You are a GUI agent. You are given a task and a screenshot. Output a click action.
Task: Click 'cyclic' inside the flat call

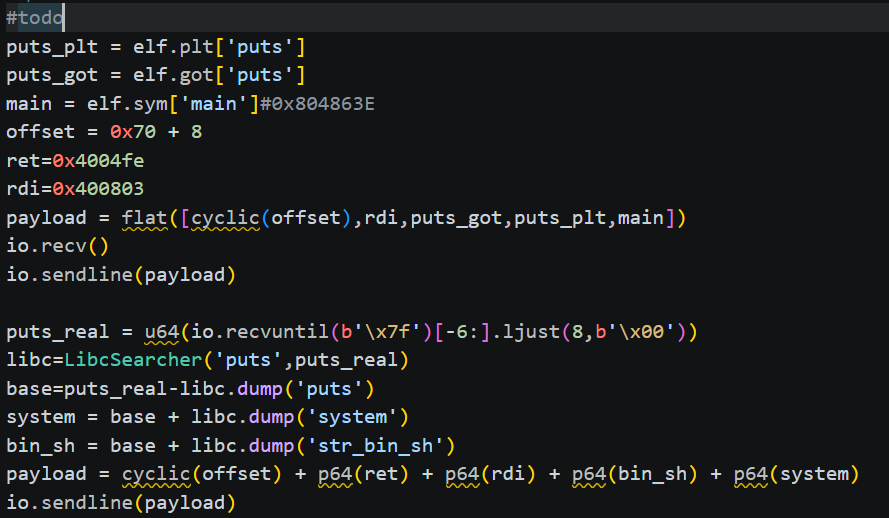coord(225,218)
